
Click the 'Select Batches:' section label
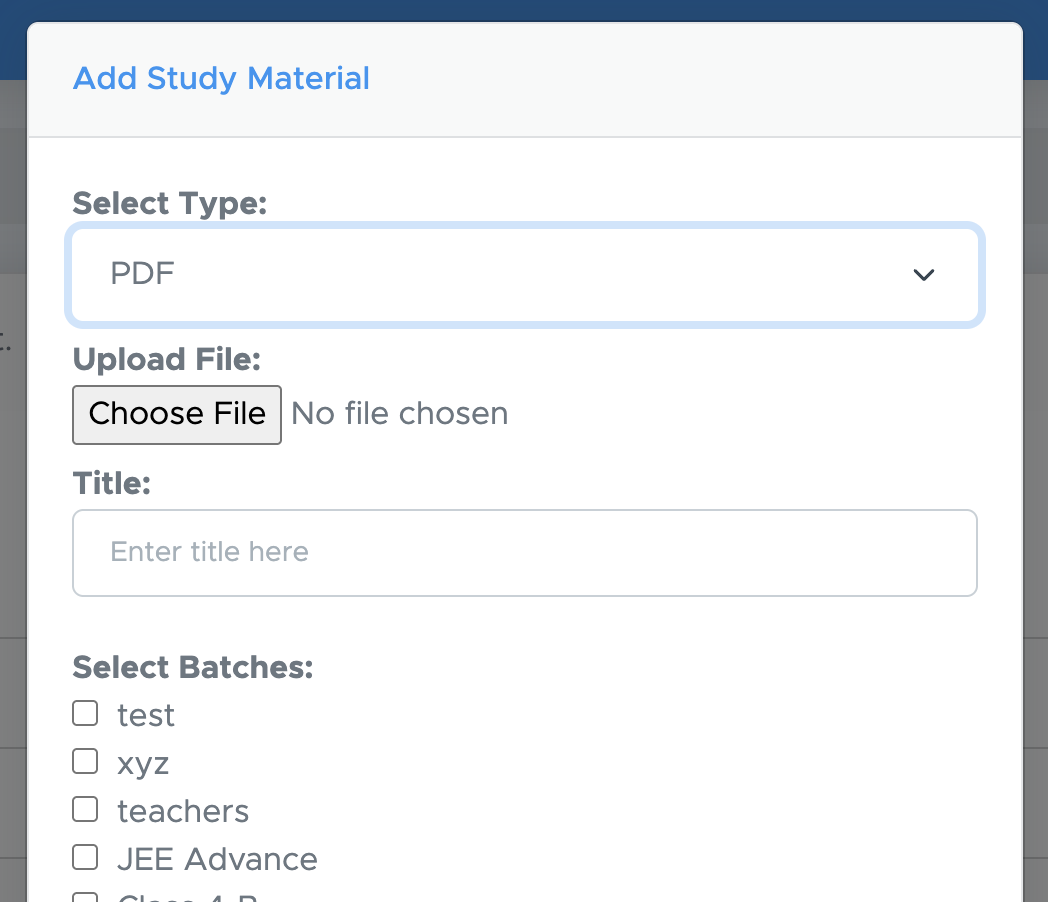point(193,667)
